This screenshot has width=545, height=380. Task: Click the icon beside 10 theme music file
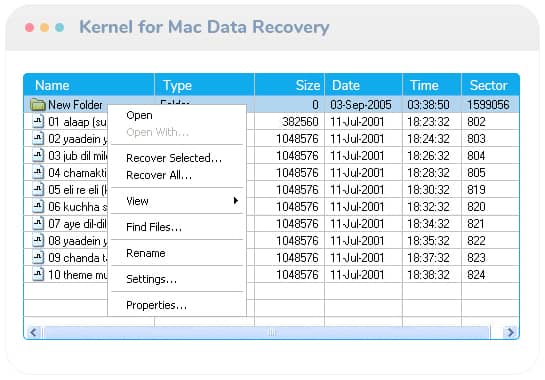click(38, 275)
